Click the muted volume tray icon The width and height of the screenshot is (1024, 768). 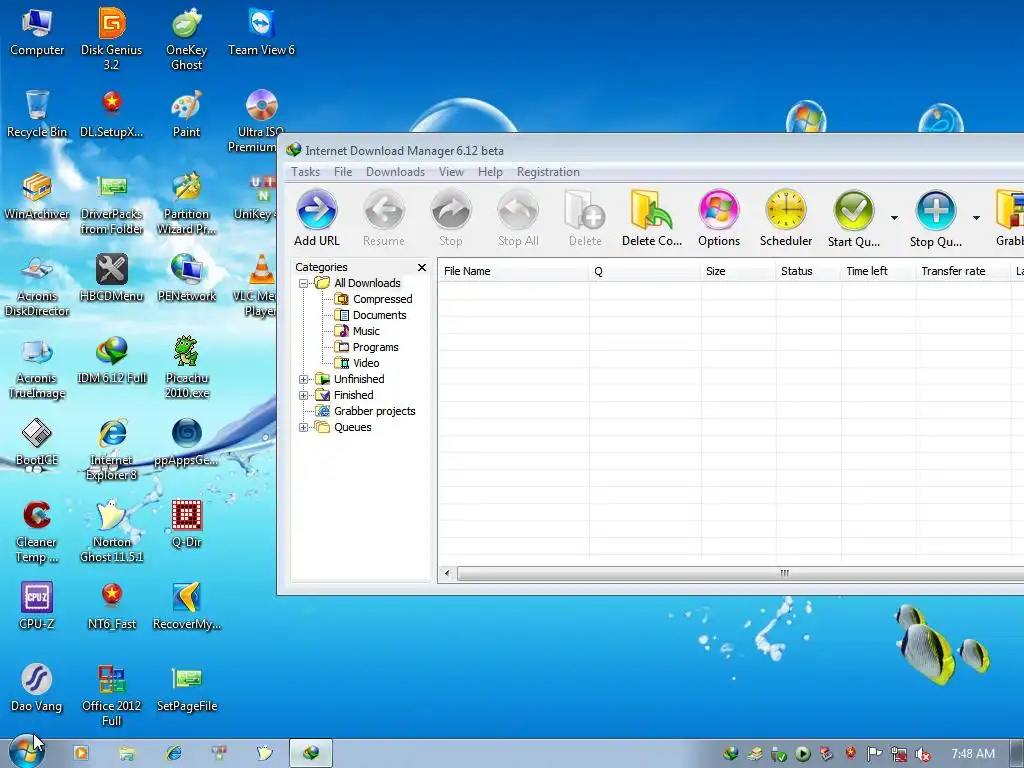pyautogui.click(x=922, y=754)
